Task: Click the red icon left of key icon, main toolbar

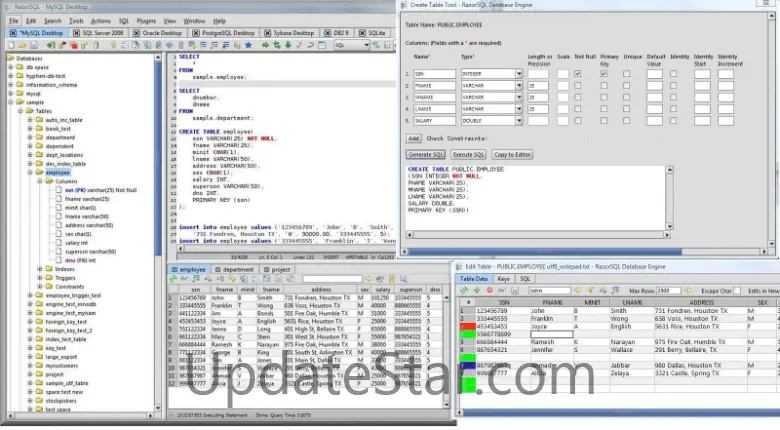Action: [74, 45]
